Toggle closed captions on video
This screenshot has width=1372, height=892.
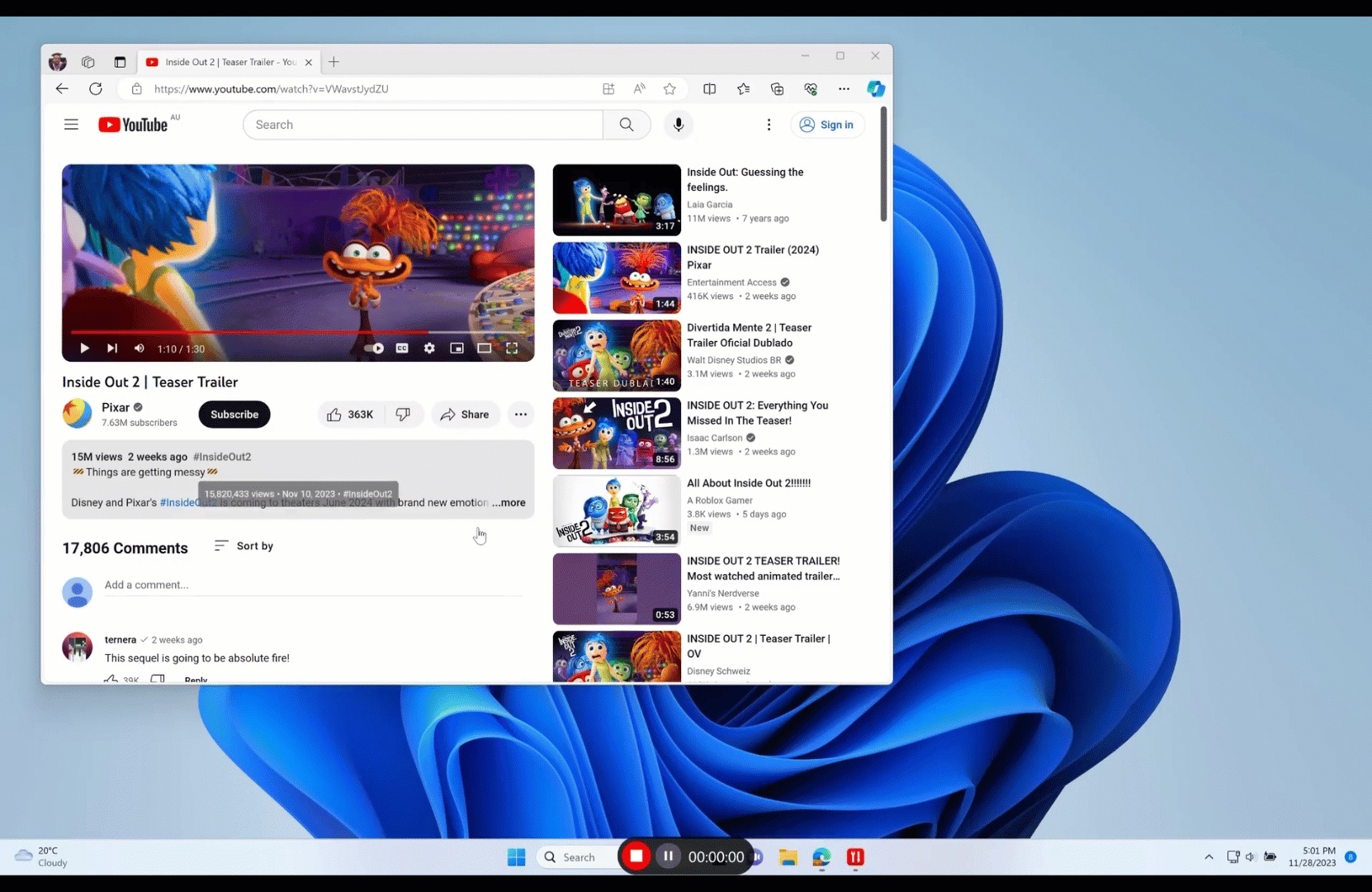pos(402,349)
